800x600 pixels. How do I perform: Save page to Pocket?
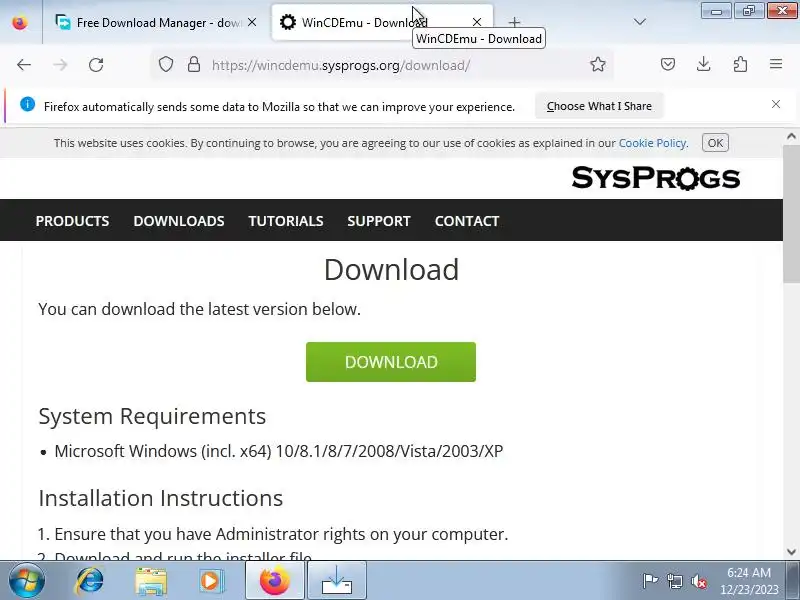[668, 64]
